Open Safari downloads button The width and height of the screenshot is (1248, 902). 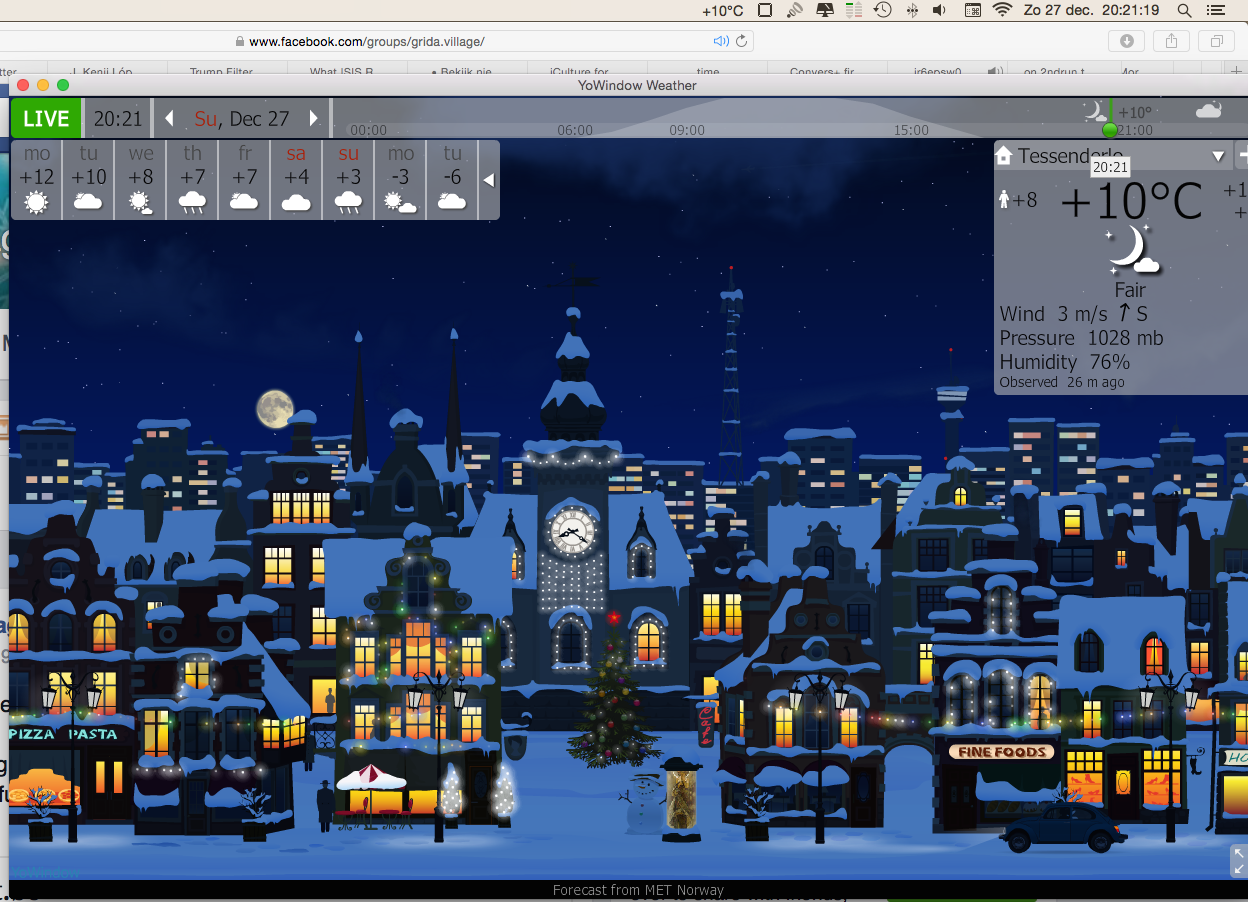1126,41
